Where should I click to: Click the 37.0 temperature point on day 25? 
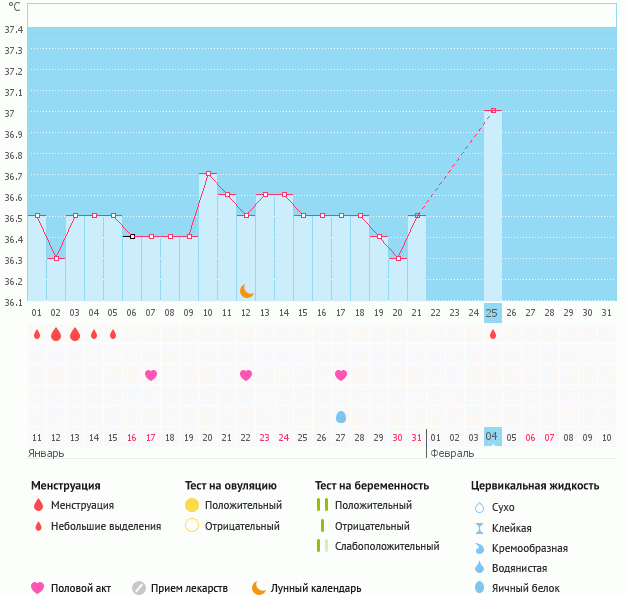492,110
